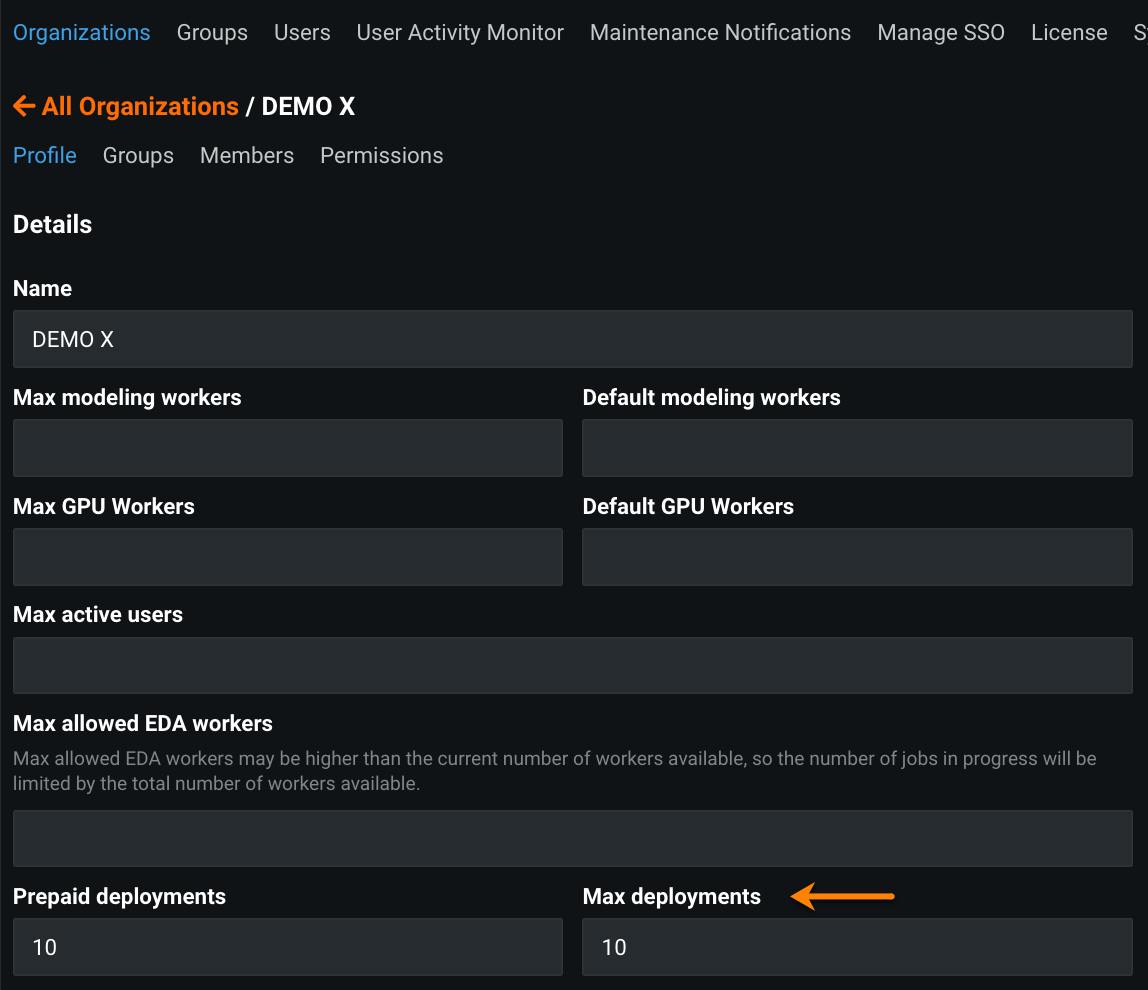Focus the Max active users field
Viewport: 1148px width, 990px height.
pyautogui.click(x=572, y=665)
